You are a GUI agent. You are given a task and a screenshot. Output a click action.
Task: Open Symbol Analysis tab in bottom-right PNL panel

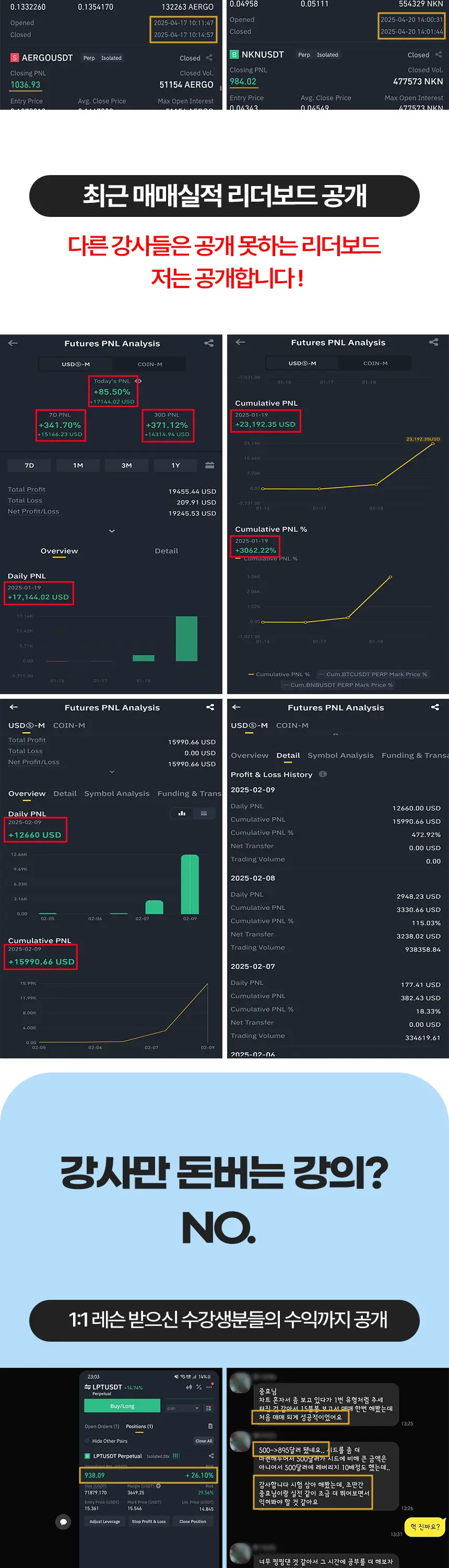click(x=340, y=755)
